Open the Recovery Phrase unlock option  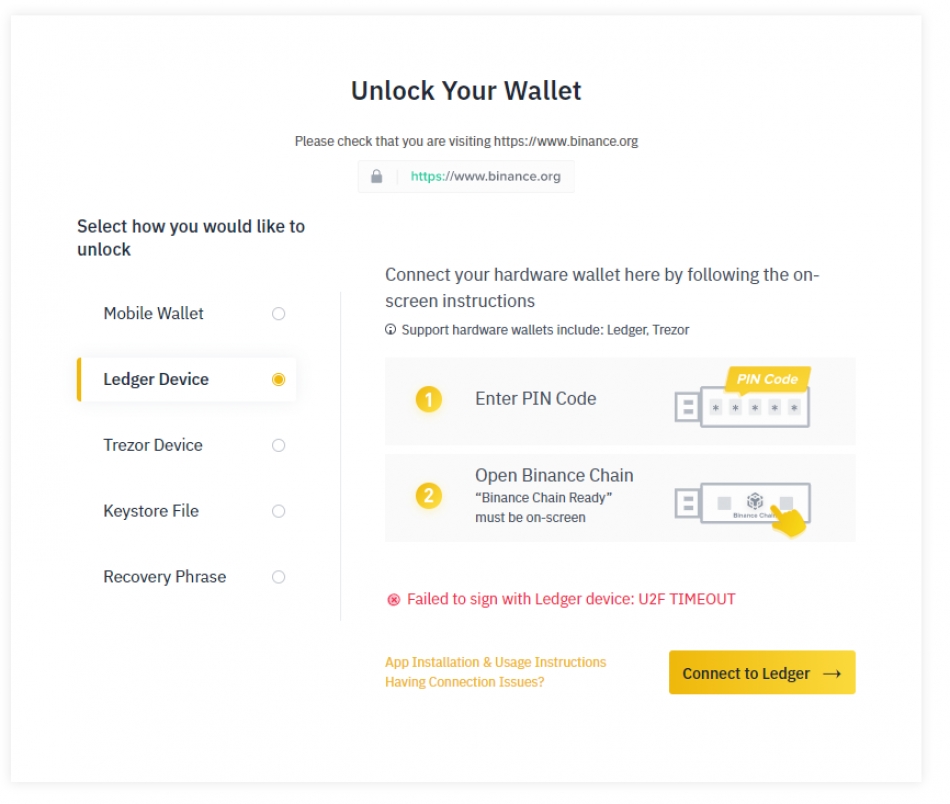(x=187, y=577)
